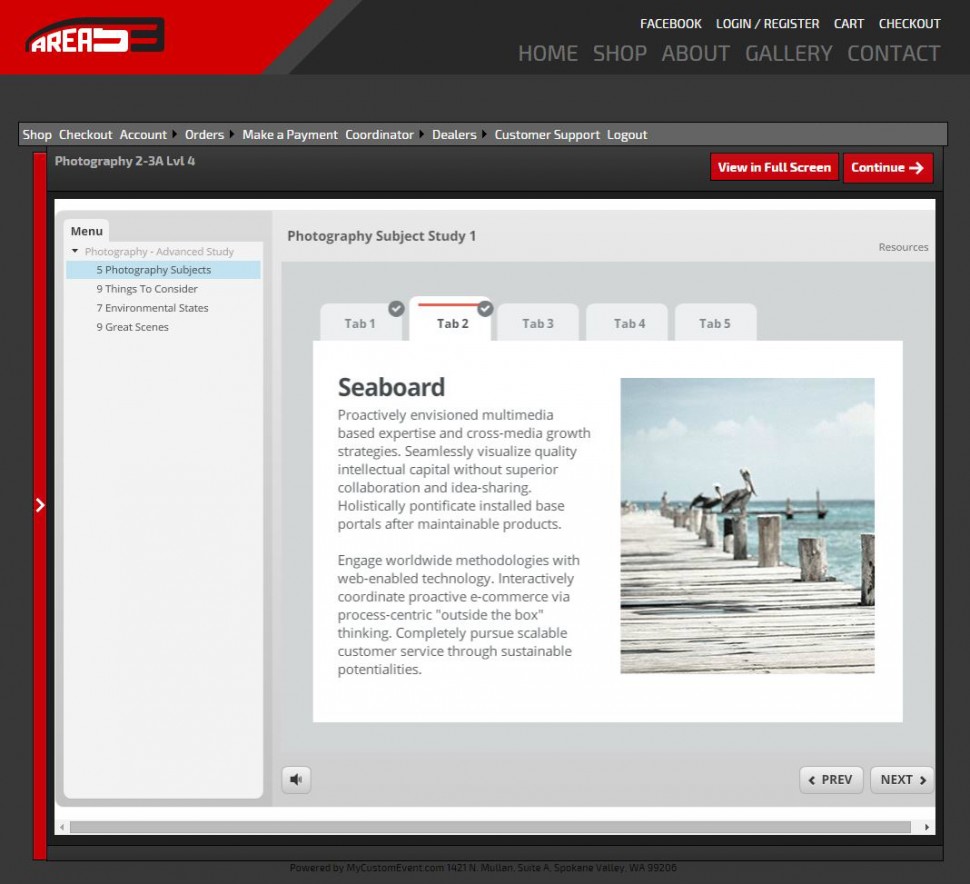Viewport: 970px width, 884px height.
Task: Click Dealers menu item
Action: tap(454, 134)
